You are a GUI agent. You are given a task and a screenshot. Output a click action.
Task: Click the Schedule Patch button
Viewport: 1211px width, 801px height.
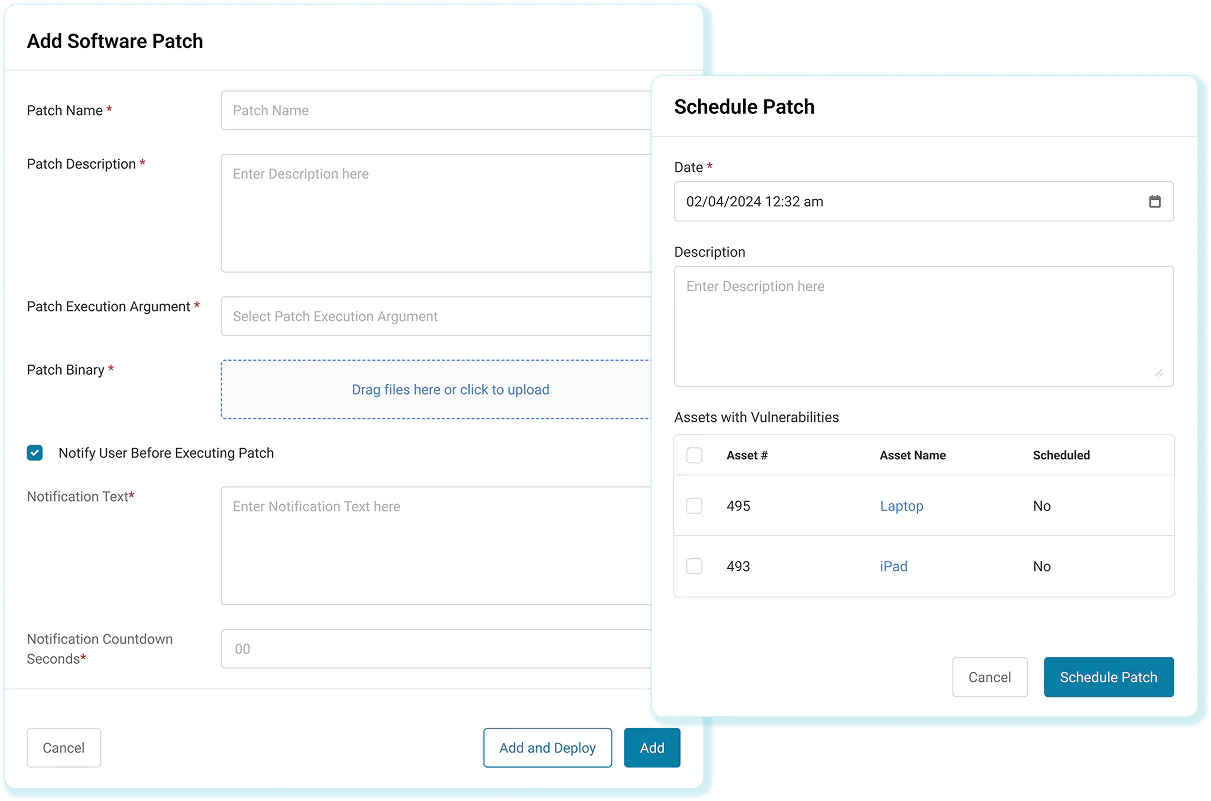[x=1108, y=677]
